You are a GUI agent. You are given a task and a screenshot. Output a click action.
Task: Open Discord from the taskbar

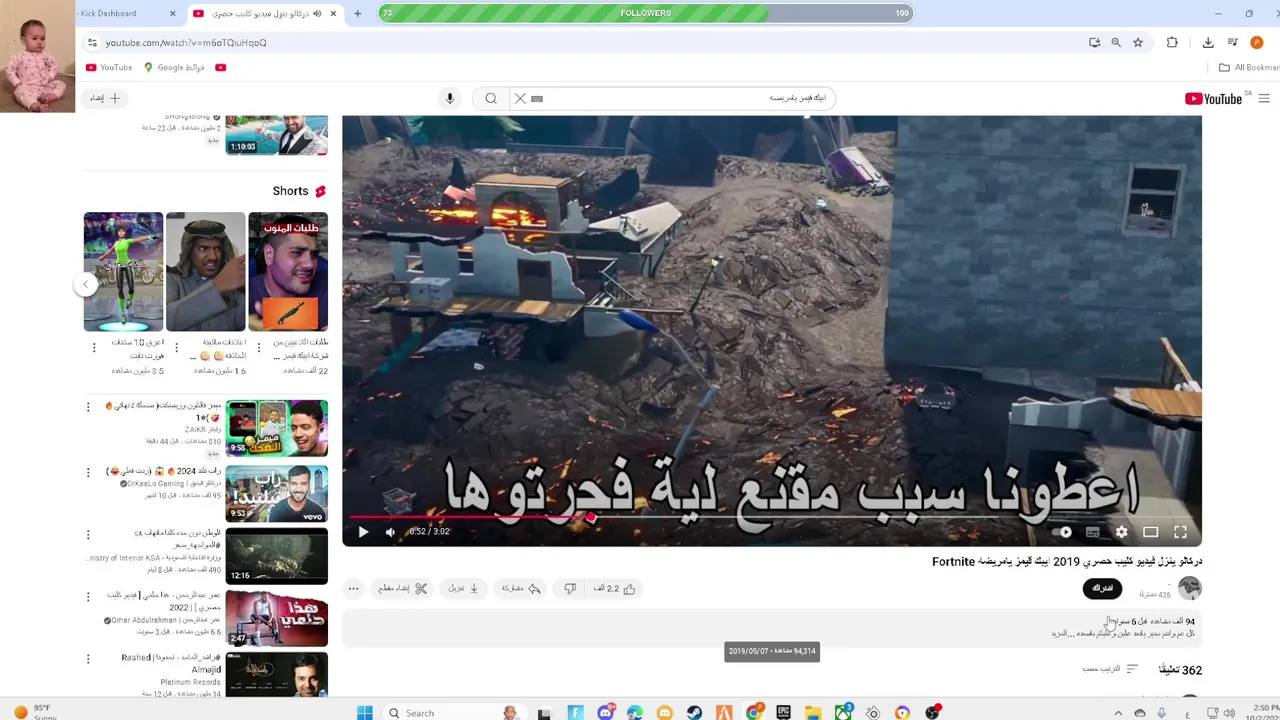point(605,713)
